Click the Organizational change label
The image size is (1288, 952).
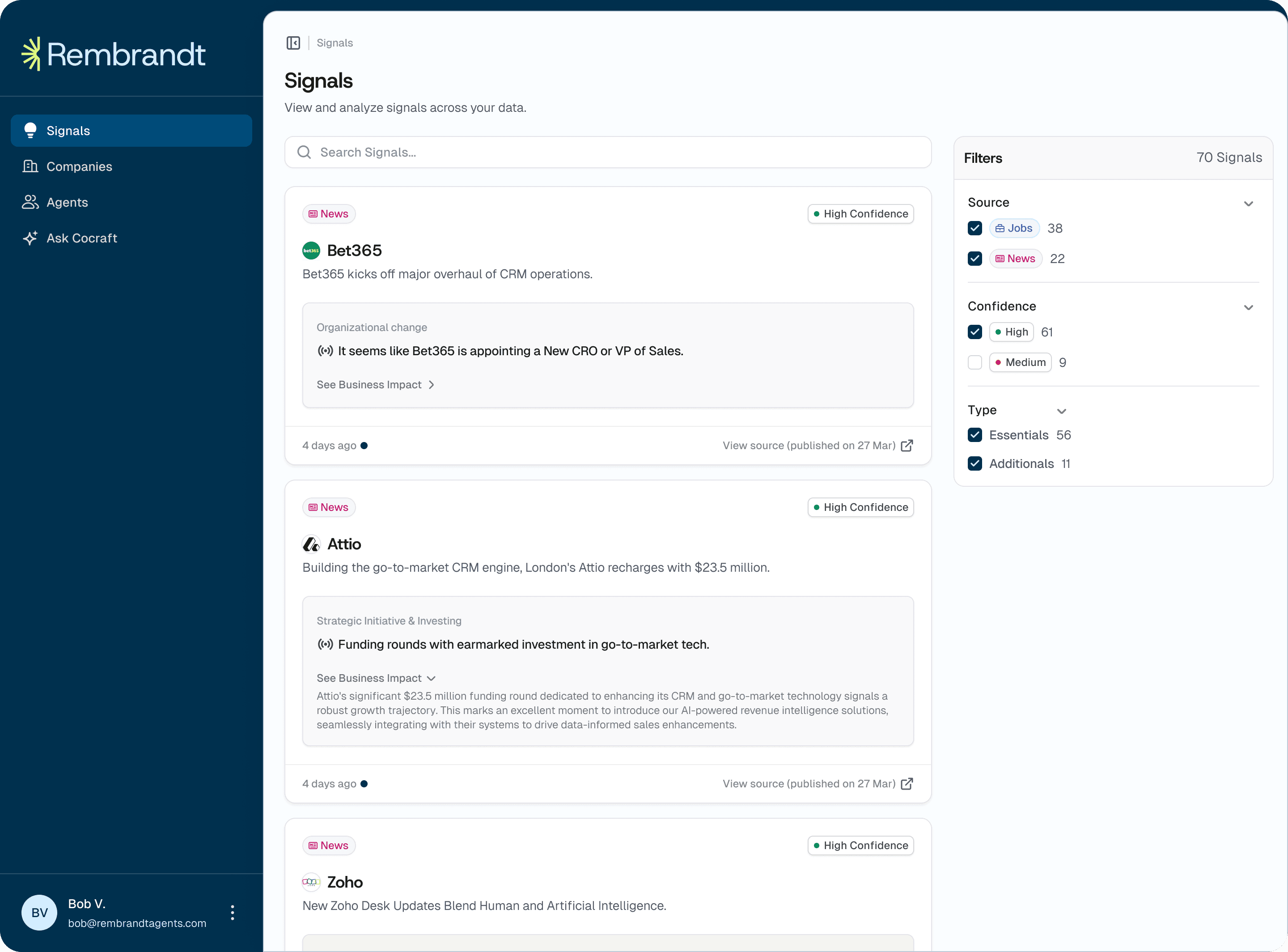click(x=372, y=327)
